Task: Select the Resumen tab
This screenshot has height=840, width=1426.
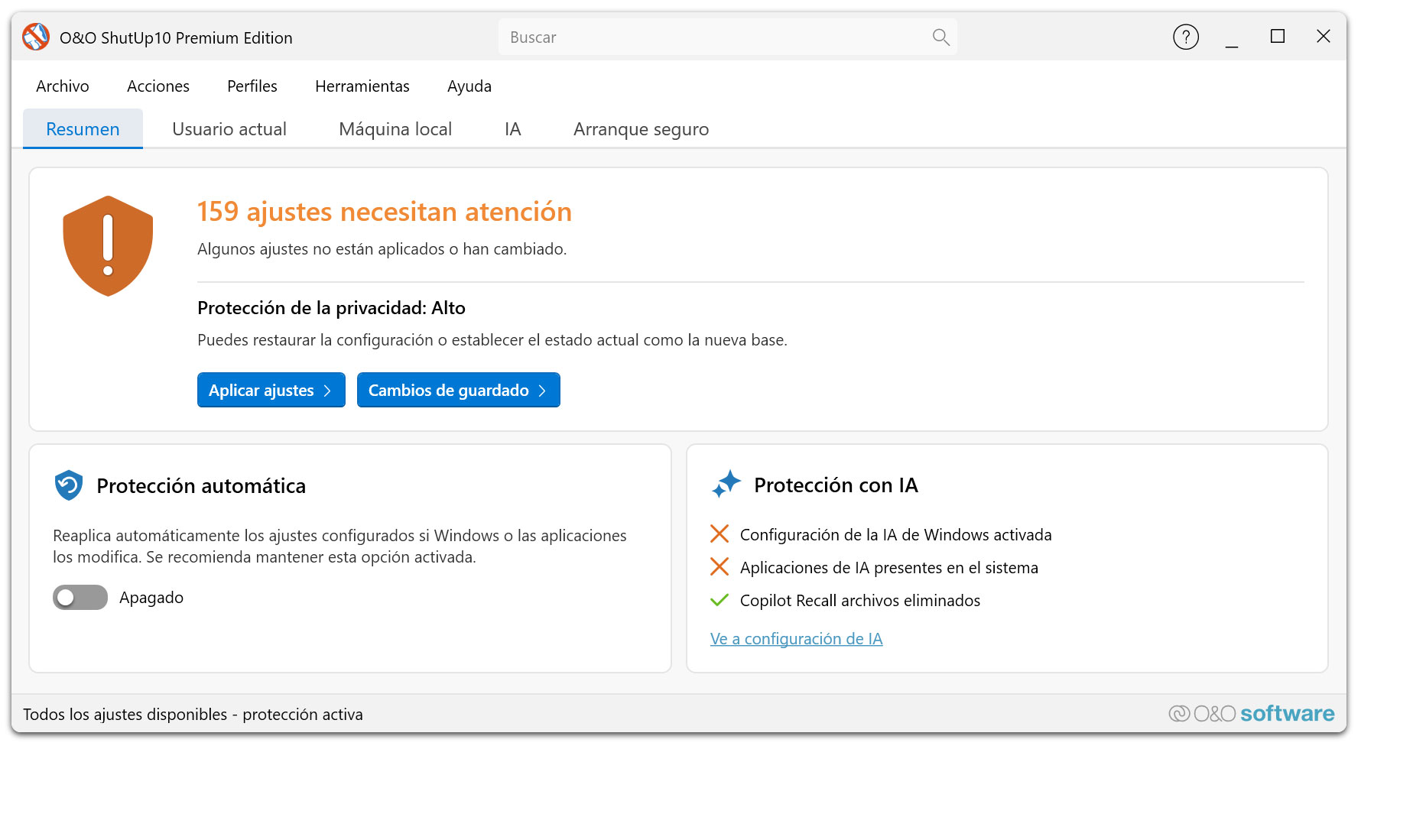Action: click(x=83, y=128)
